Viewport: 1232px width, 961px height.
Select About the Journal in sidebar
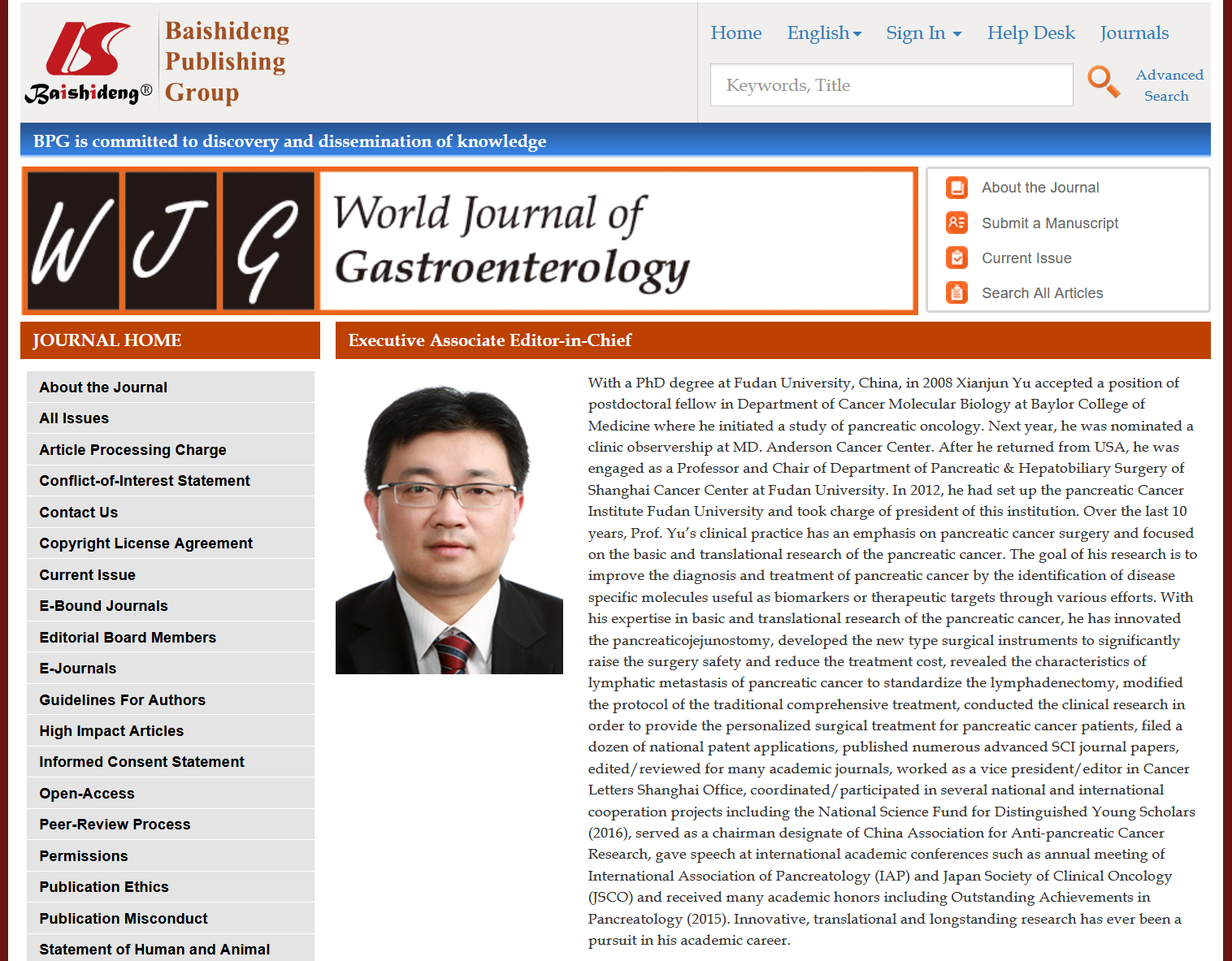(171, 387)
